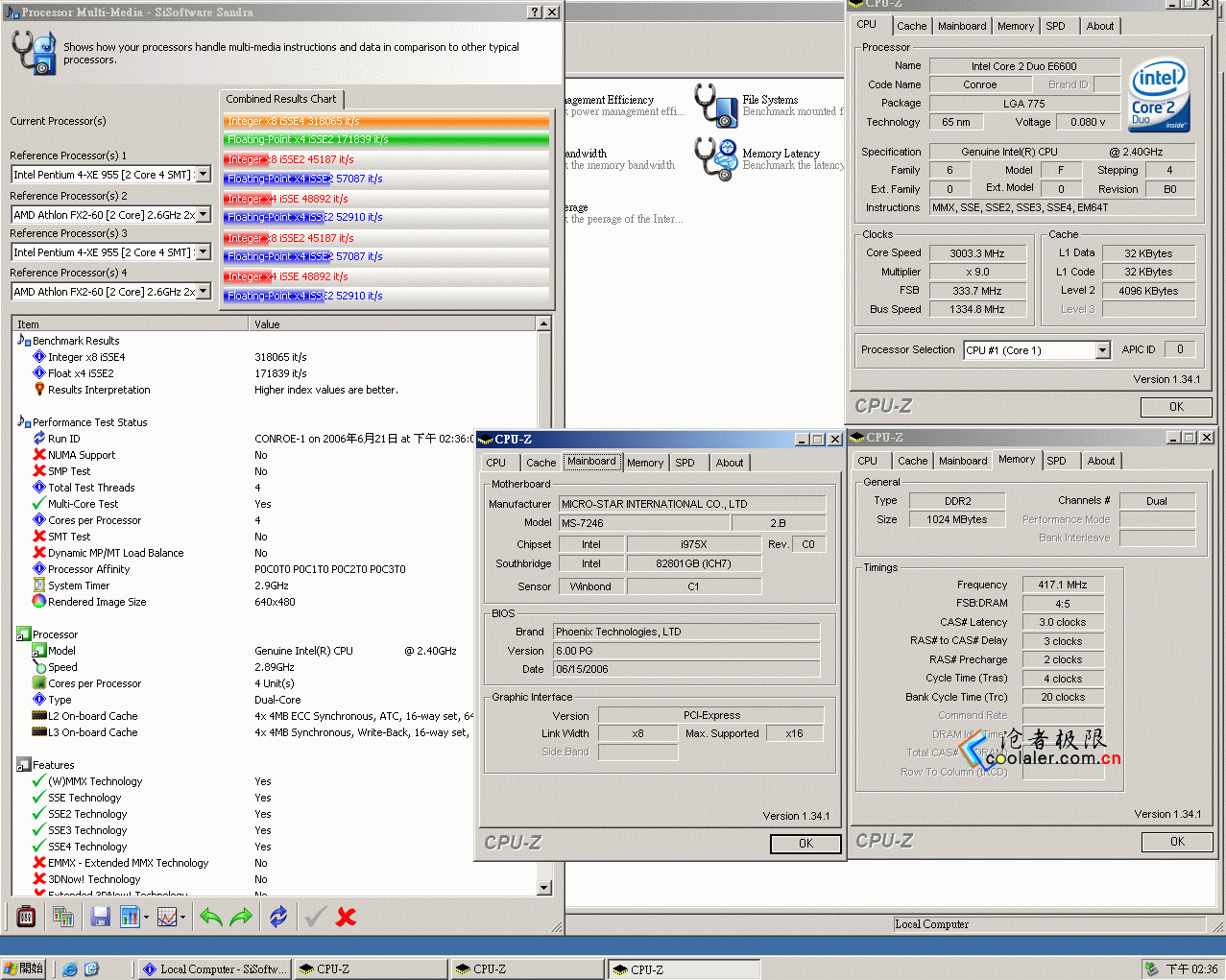Go forward with the green right arrow

[x=241, y=917]
